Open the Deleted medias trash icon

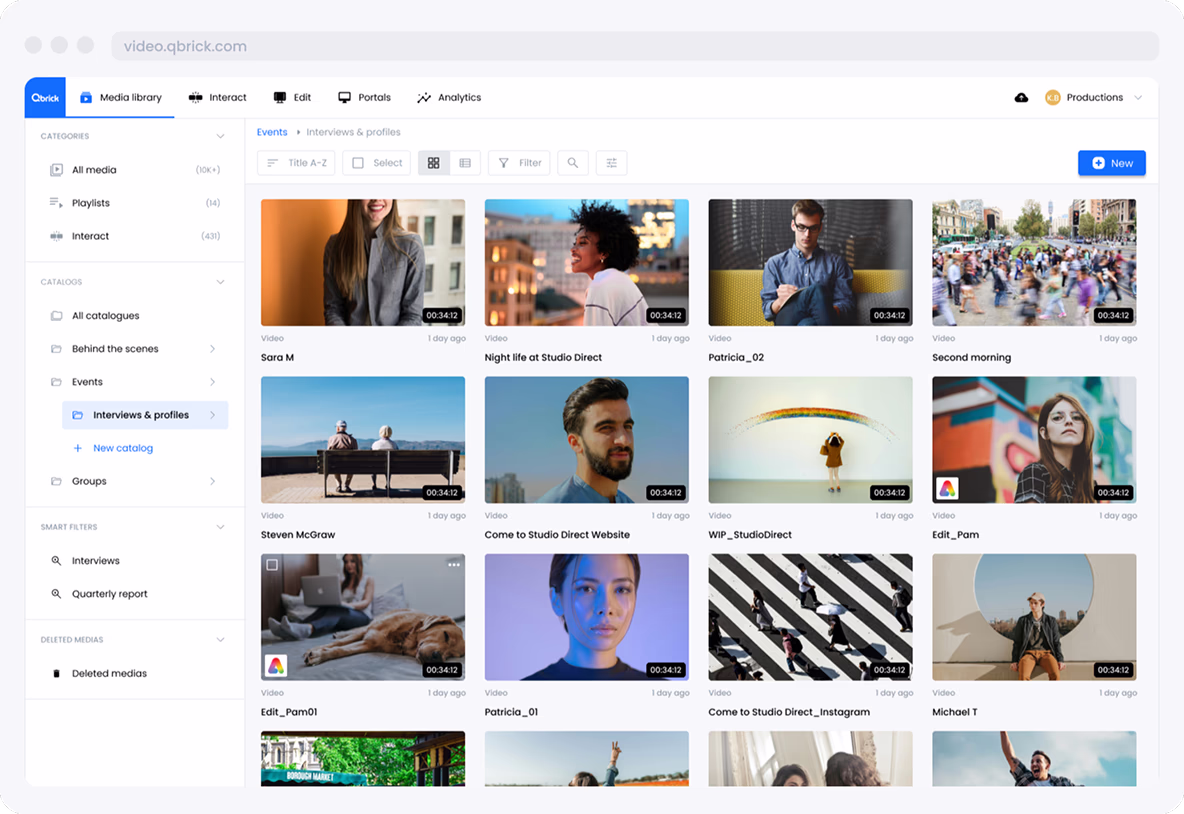pos(54,673)
